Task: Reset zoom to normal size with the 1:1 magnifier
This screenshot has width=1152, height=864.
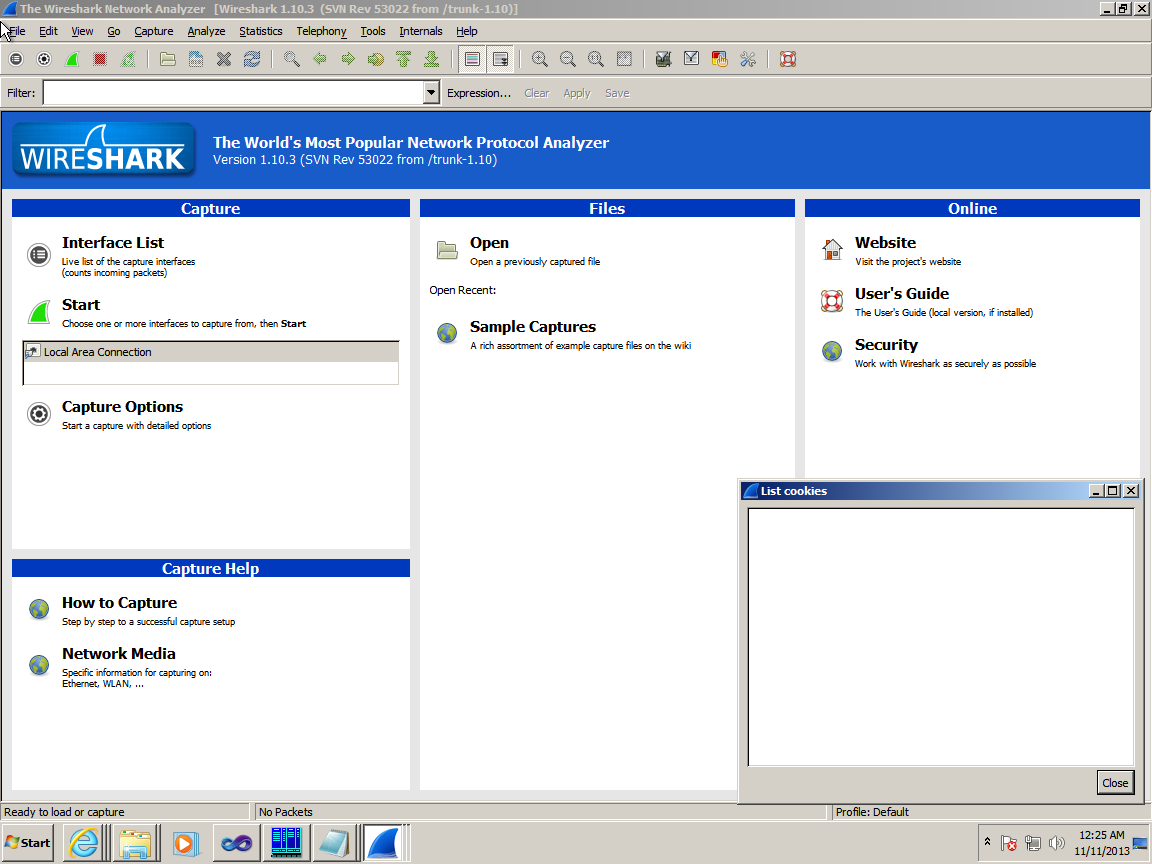Action: [x=596, y=60]
